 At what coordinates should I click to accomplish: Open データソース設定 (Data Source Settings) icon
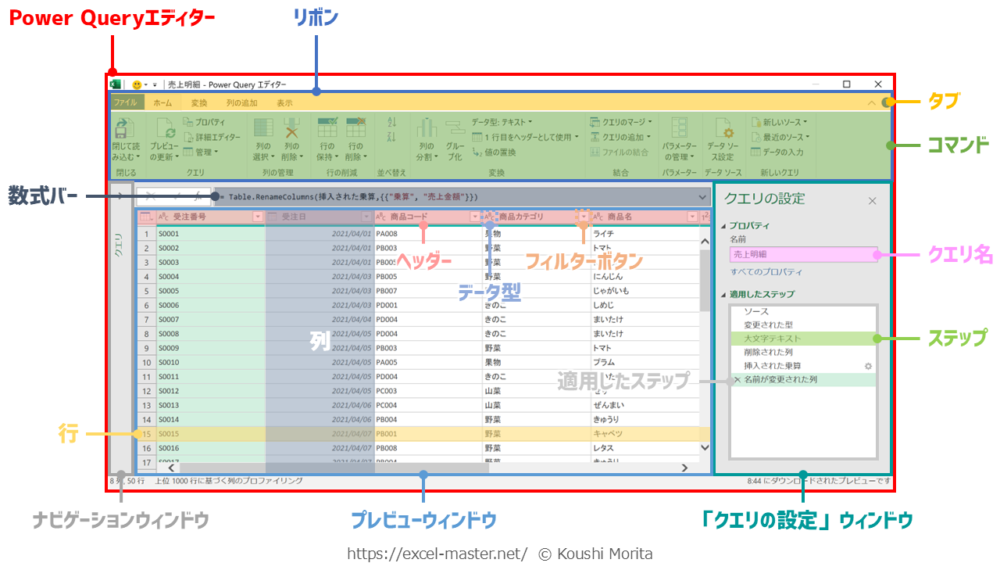click(x=722, y=129)
